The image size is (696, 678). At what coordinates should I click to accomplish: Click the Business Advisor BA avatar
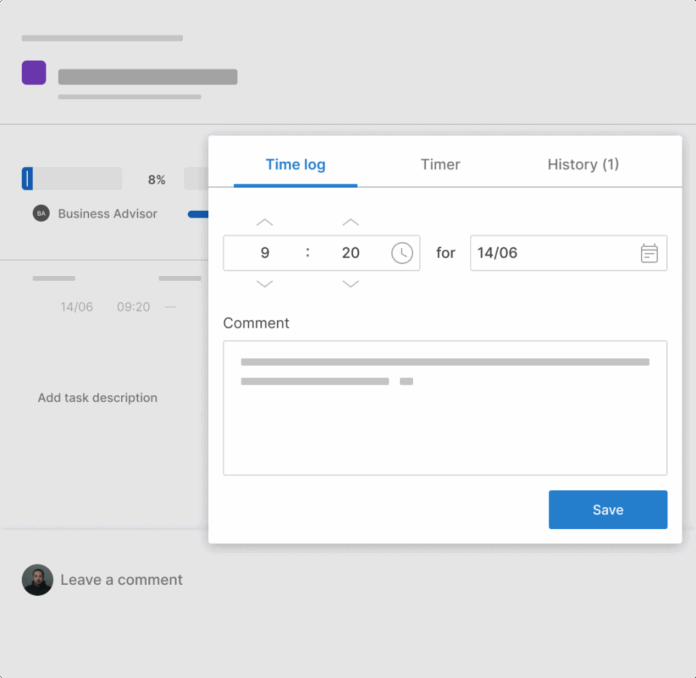(x=41, y=213)
